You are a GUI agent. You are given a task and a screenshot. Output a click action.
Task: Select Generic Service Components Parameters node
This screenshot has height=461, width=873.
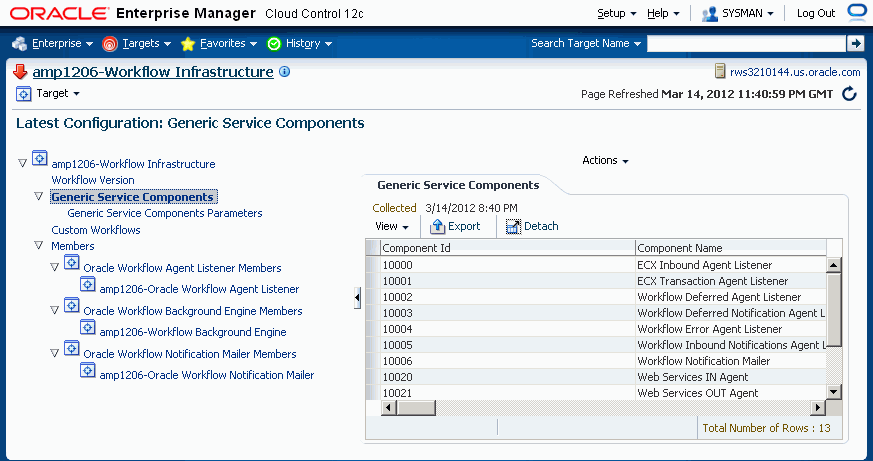click(165, 213)
